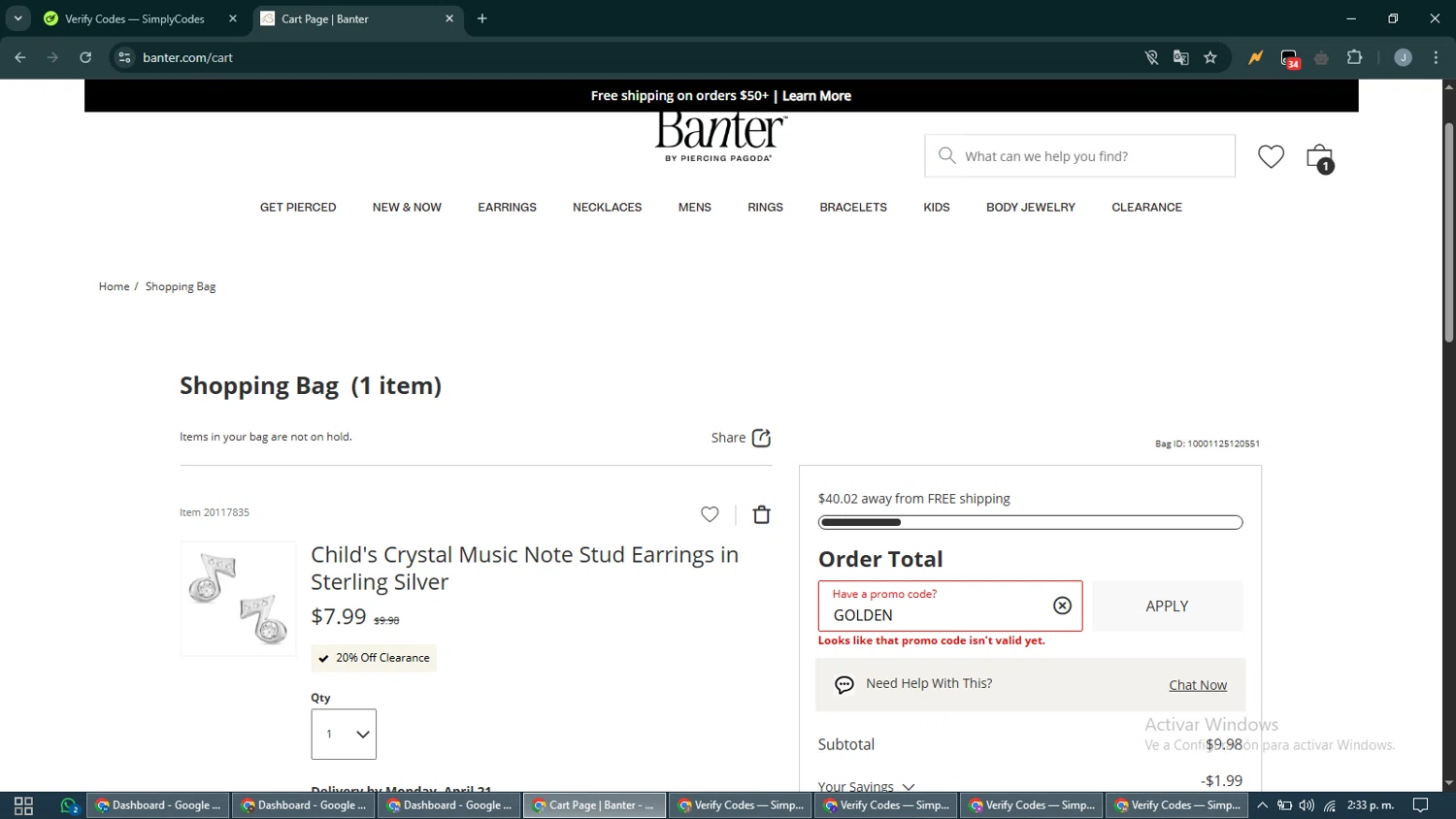The image size is (1456, 819).
Task: Open the NEW & NOW menu
Action: [x=407, y=208]
